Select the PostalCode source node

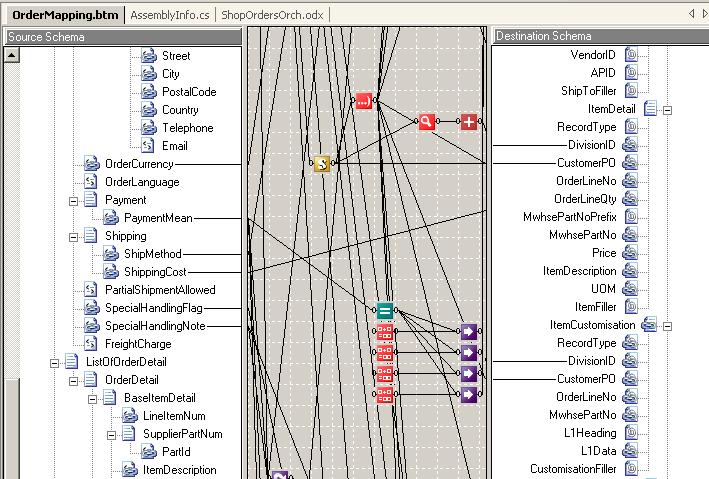[x=189, y=92]
